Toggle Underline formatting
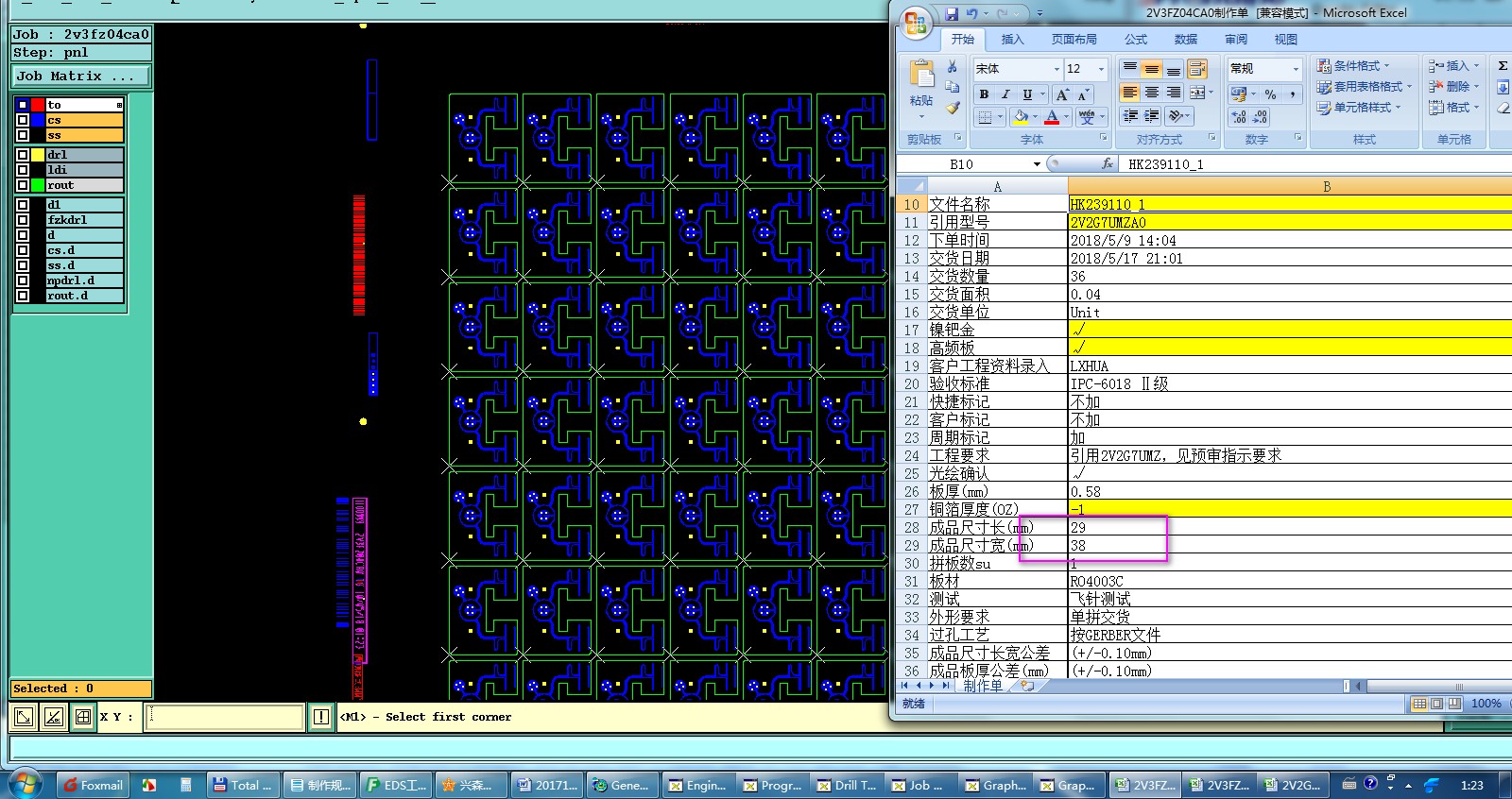The image size is (1512, 799). click(1027, 94)
